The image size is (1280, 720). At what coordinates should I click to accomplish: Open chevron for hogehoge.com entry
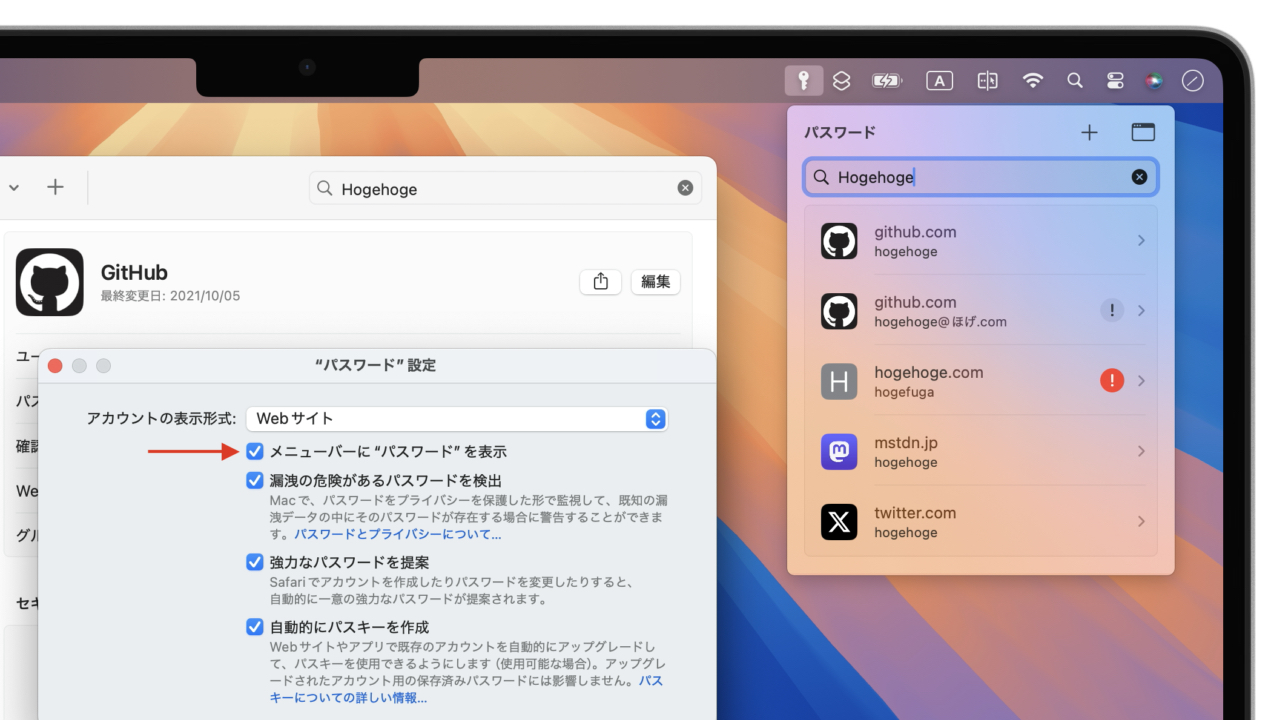1141,381
